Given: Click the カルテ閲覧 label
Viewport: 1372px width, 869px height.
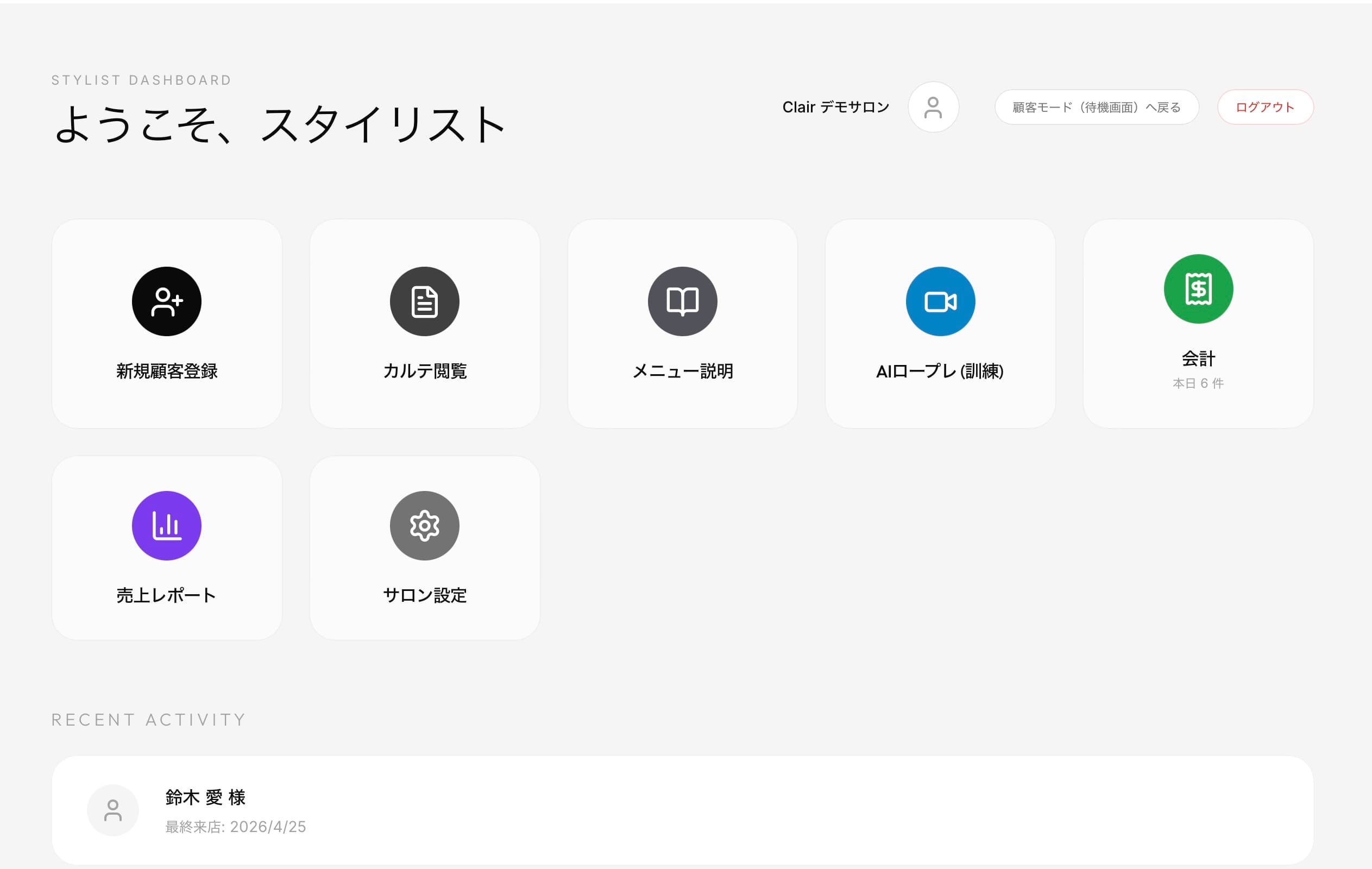Looking at the screenshot, I should pos(425,371).
